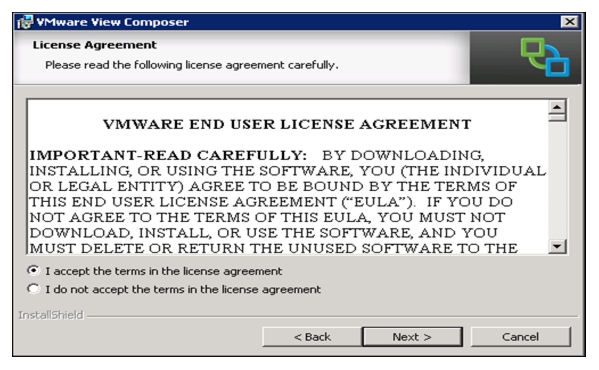The image size is (599, 370).
Task: Close the VMware View Composer dialog
Action: point(569,22)
